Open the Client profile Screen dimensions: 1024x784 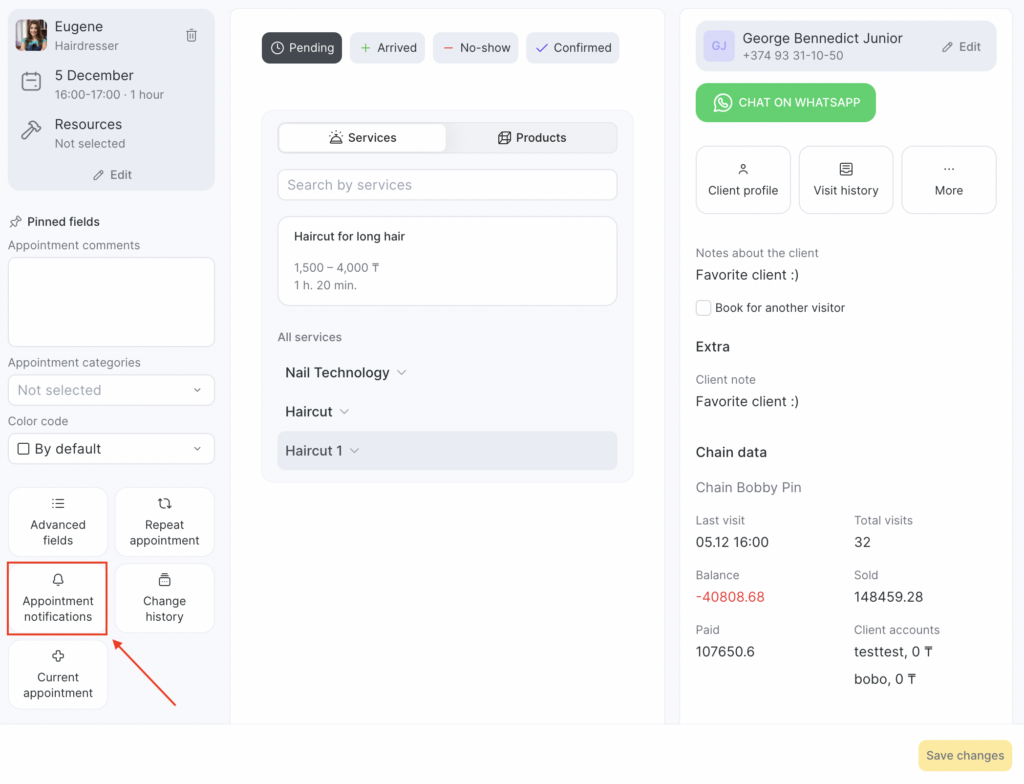(743, 180)
